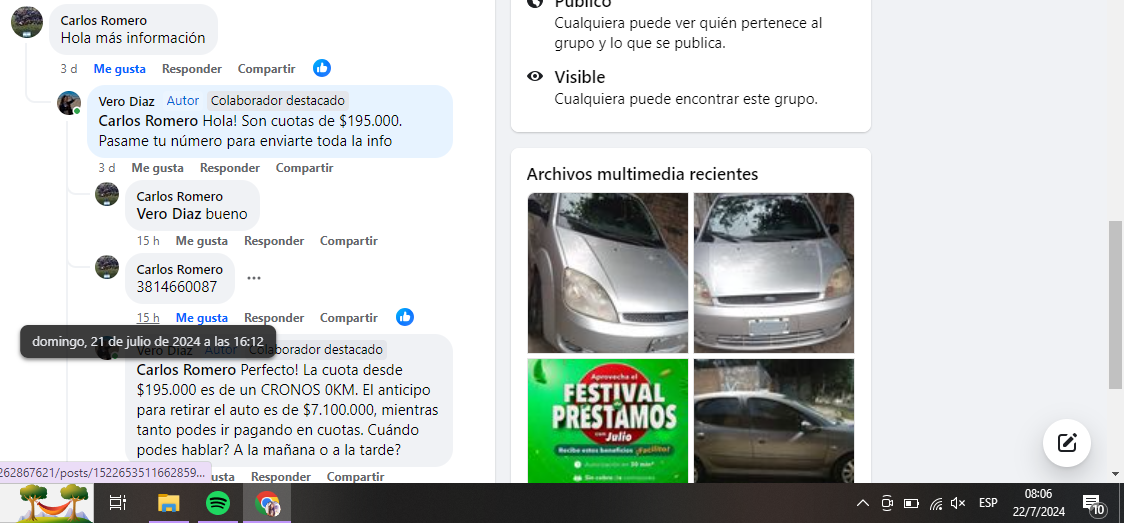Expand the hidden system tray icons chevron
This screenshot has height=523, width=1124.
tap(863, 503)
